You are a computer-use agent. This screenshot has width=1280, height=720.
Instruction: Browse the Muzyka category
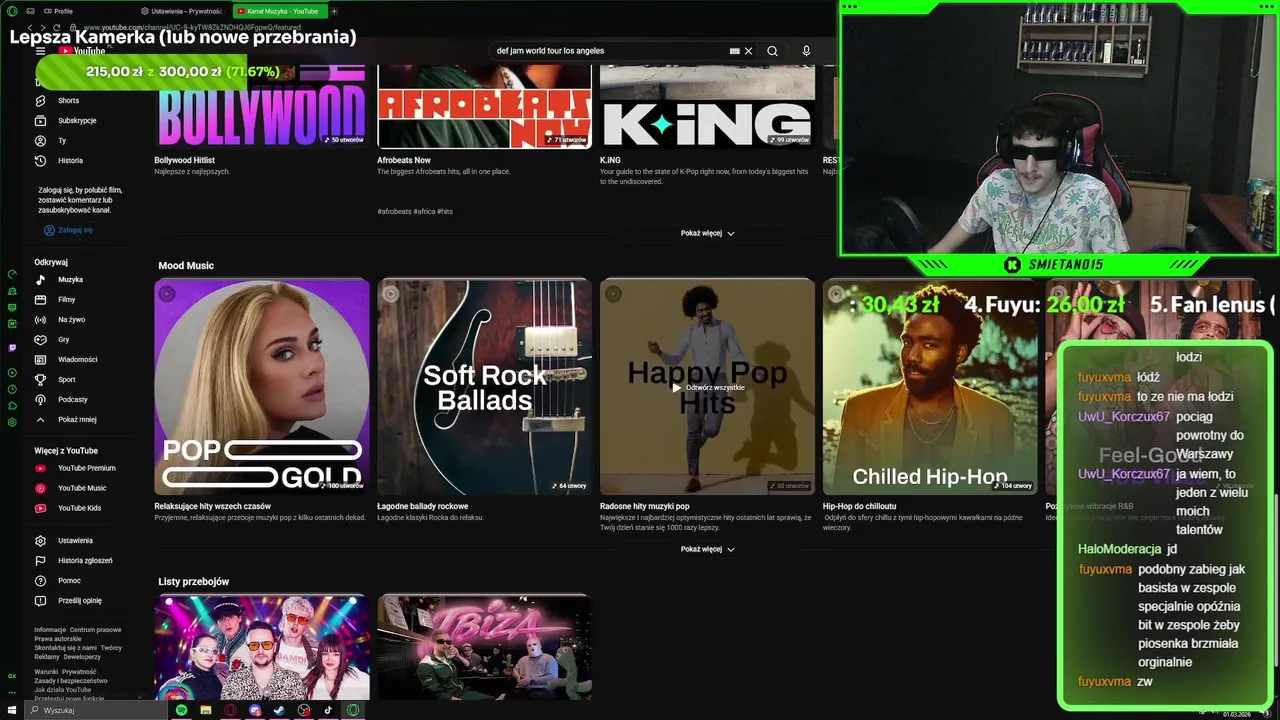pyautogui.click(x=70, y=280)
